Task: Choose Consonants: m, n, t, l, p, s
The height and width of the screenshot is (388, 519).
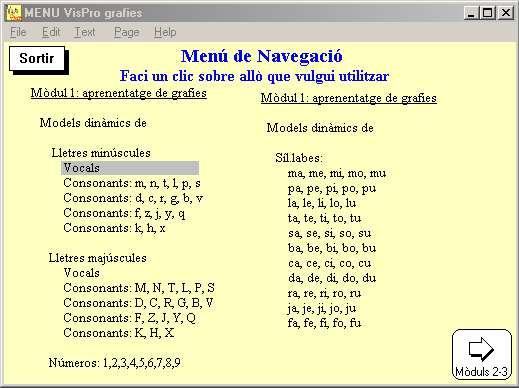Action: pos(132,183)
